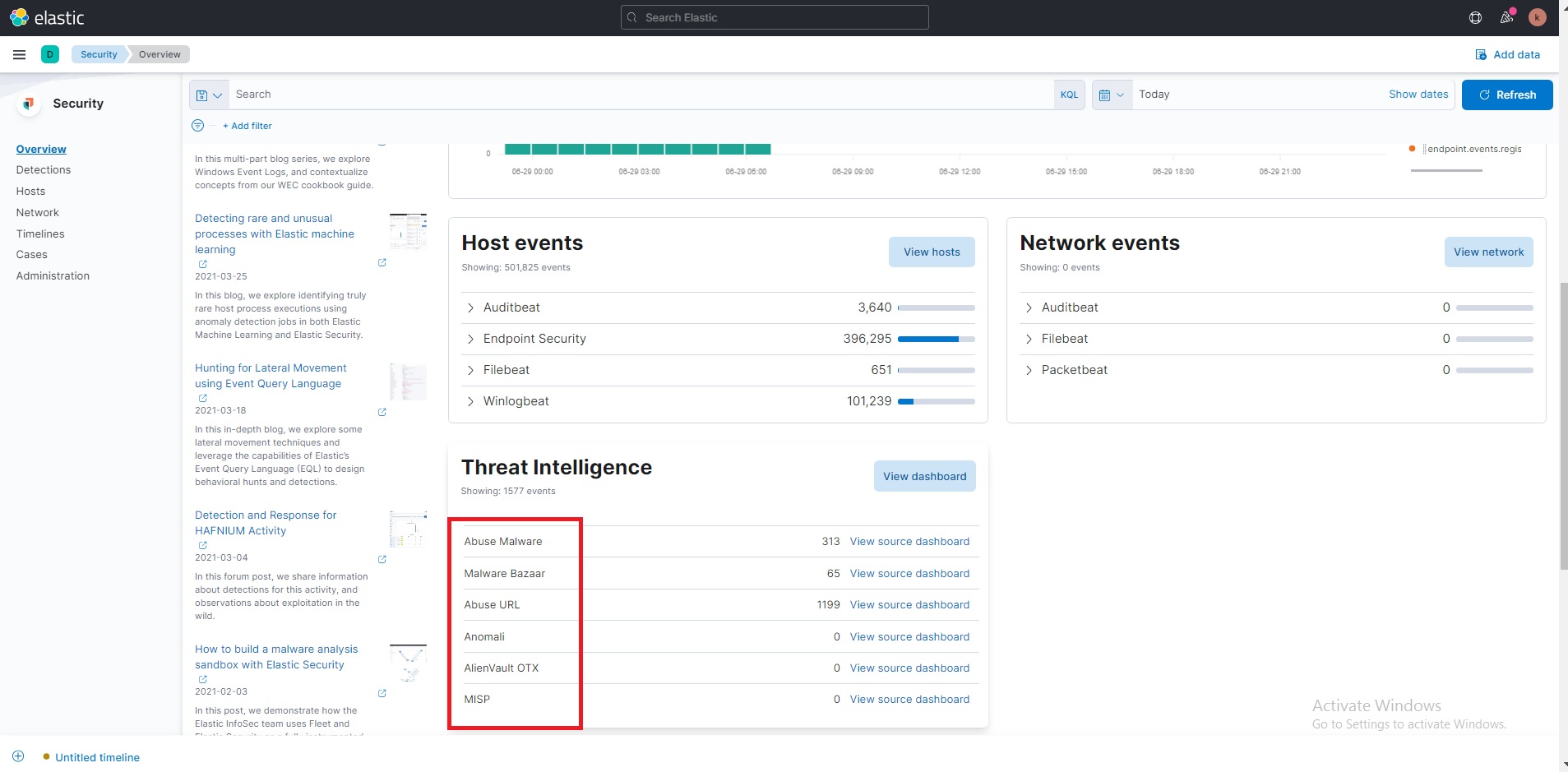
Task: Open Administration in sidebar
Action: (53, 276)
